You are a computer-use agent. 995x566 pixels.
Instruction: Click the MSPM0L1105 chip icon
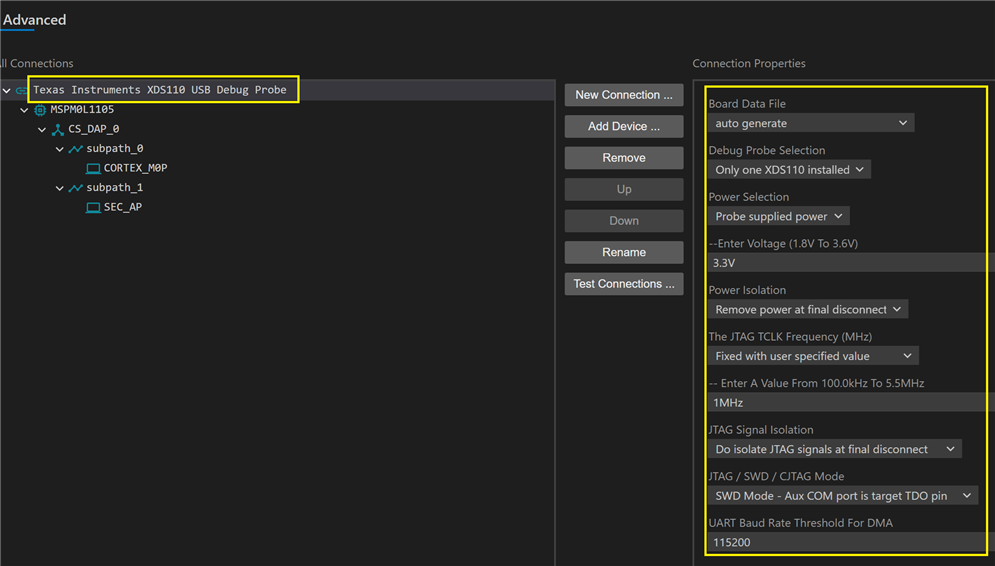(x=40, y=110)
